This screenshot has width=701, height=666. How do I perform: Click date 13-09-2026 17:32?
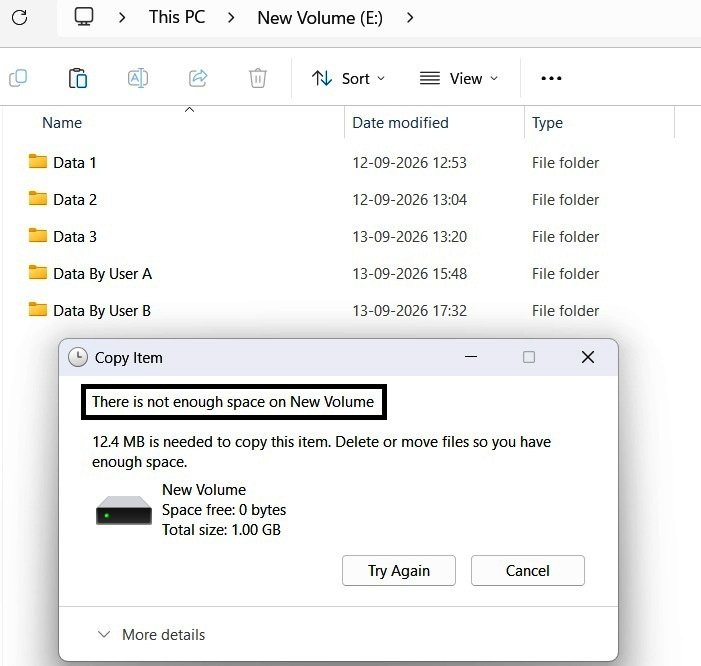point(410,311)
